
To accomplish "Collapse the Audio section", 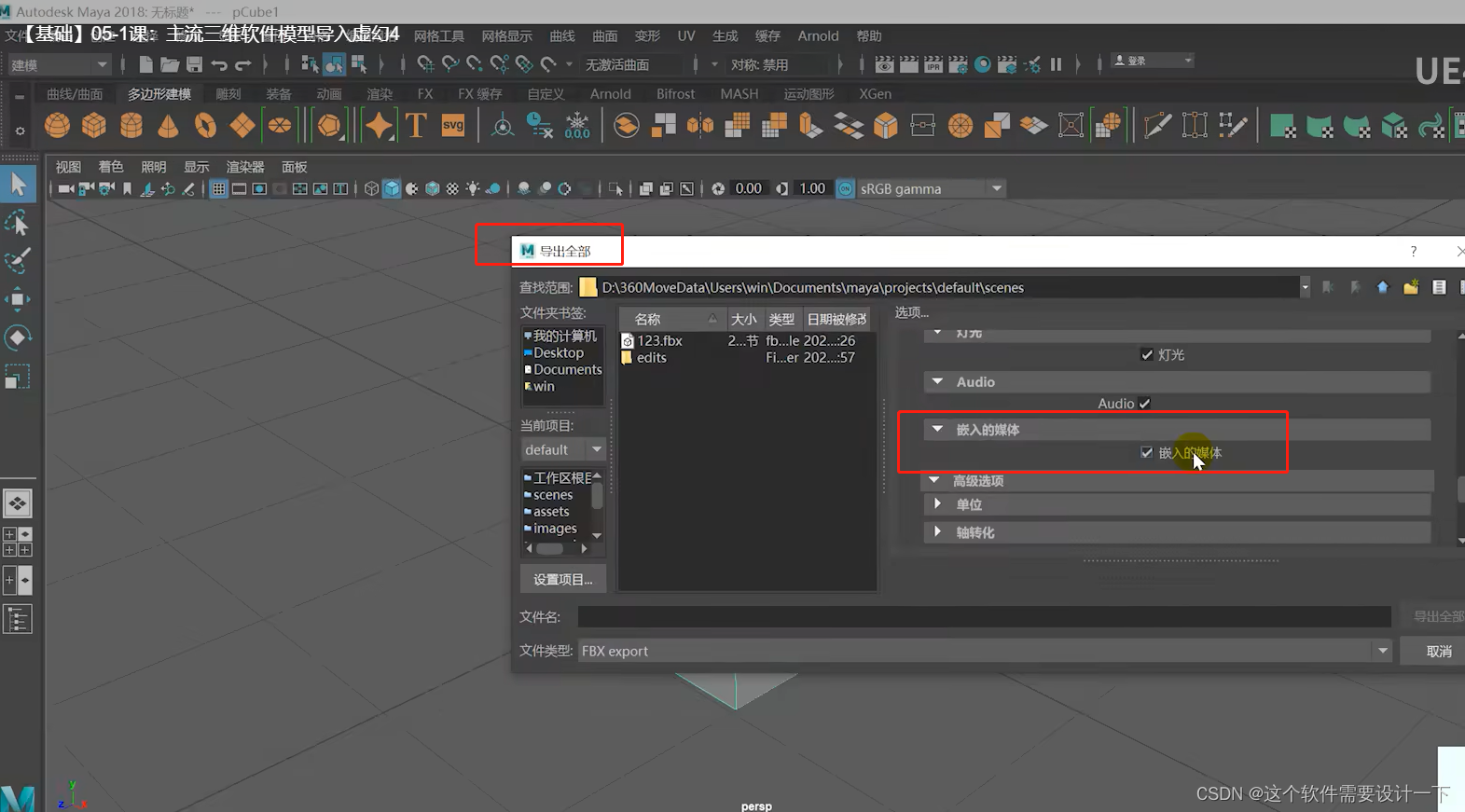I will coord(937,381).
